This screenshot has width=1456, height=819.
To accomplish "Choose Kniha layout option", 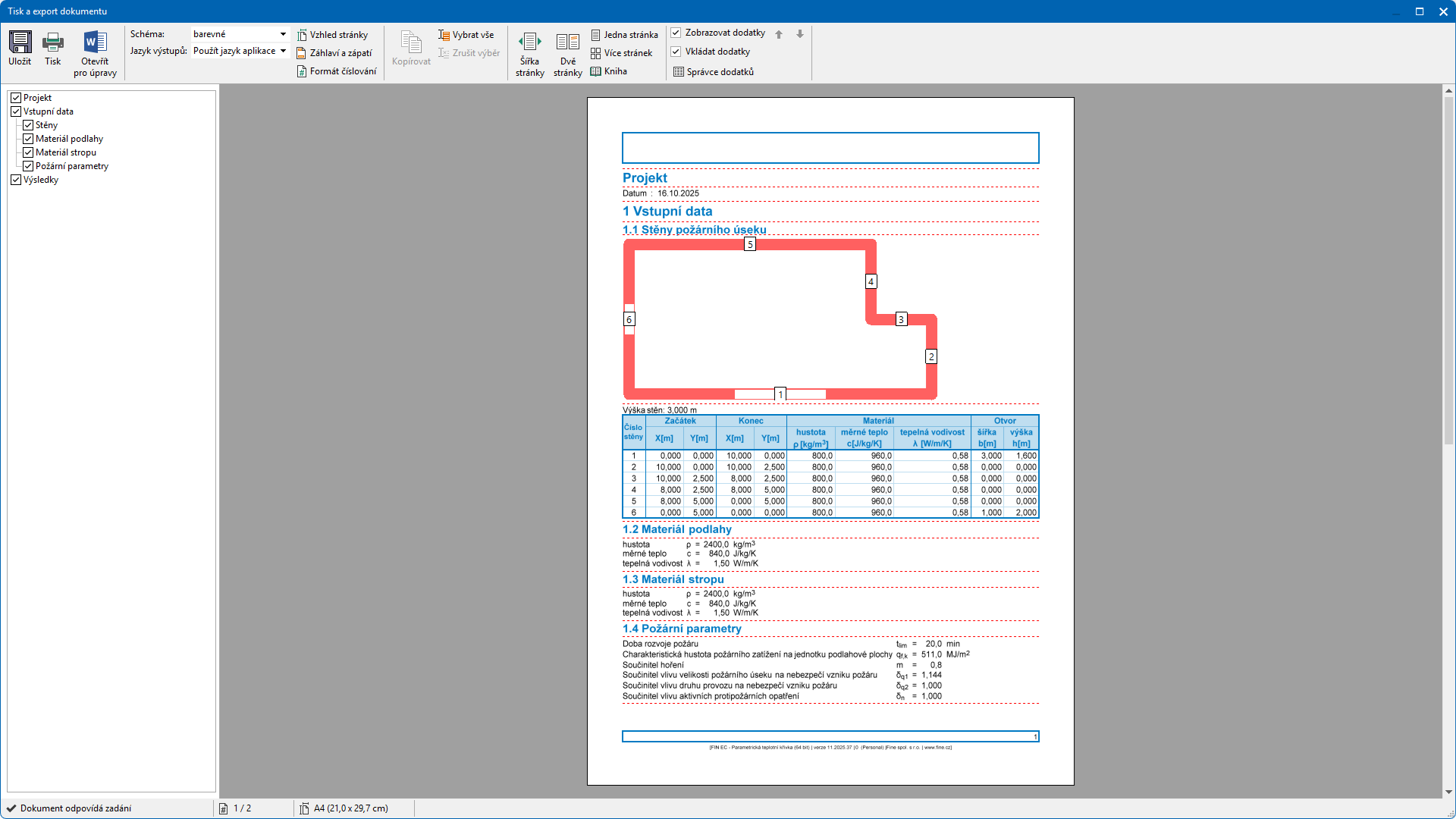I will (609, 71).
